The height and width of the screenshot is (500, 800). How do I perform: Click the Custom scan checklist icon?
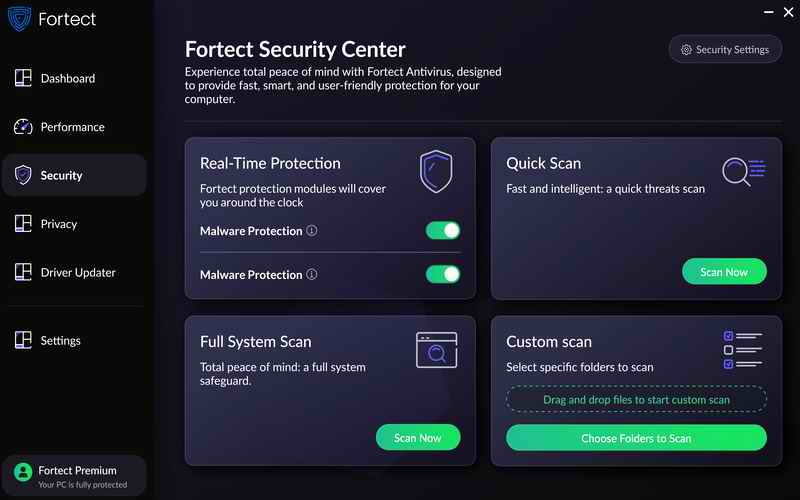coord(742,350)
